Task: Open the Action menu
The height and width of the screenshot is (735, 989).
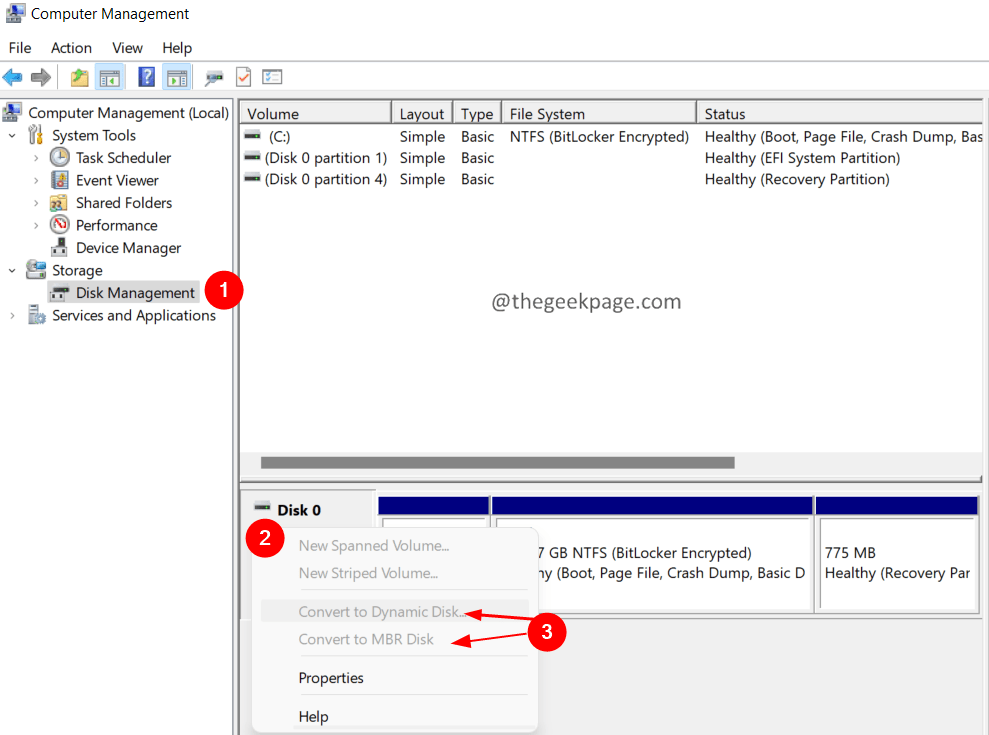Action: click(71, 48)
